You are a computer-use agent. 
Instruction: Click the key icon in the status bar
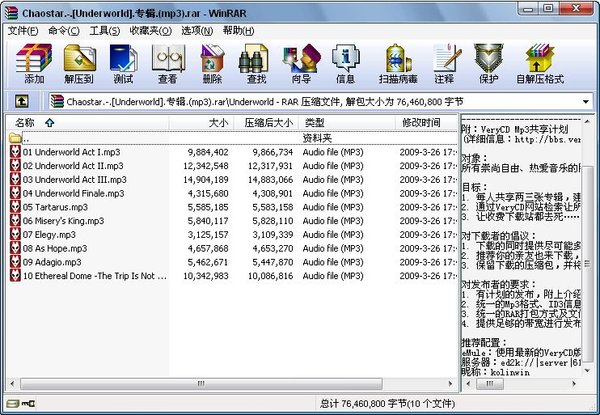coord(28,403)
